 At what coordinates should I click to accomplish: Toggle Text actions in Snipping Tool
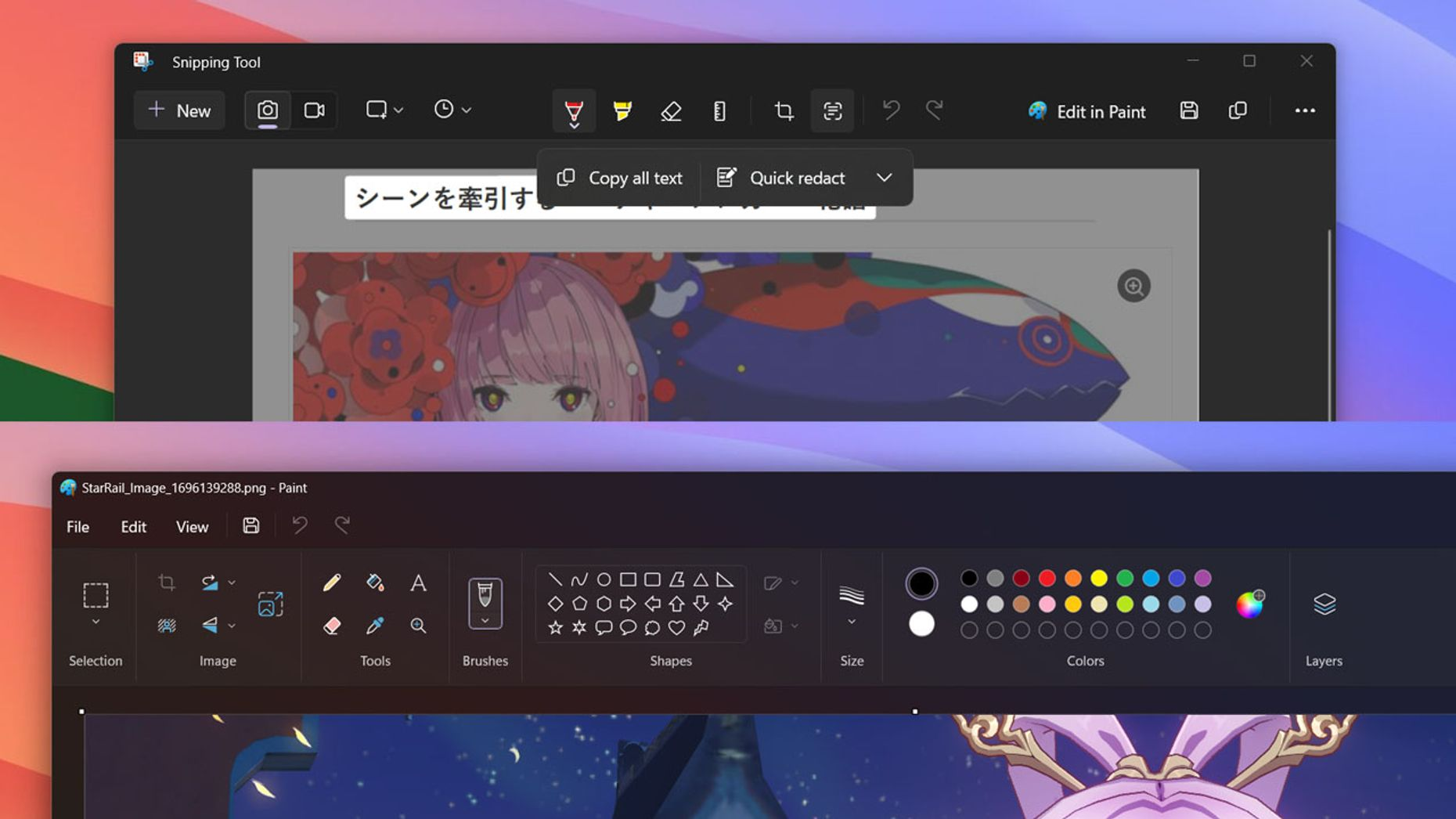[832, 111]
